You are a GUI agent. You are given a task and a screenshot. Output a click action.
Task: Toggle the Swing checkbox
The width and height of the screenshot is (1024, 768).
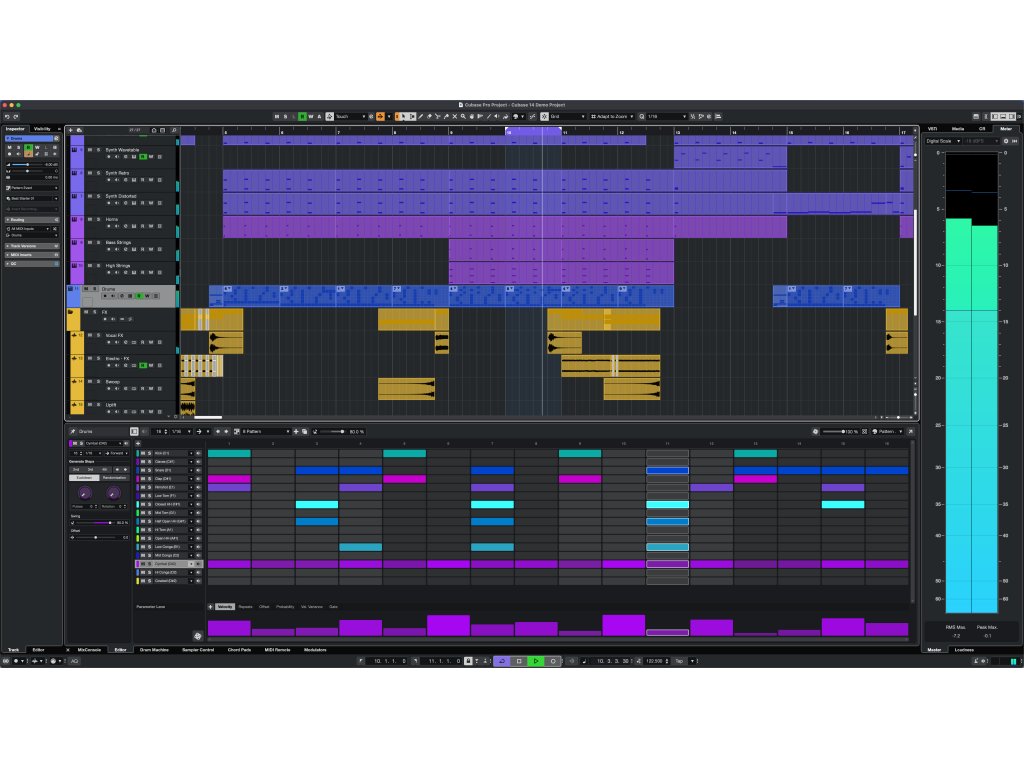[72, 522]
